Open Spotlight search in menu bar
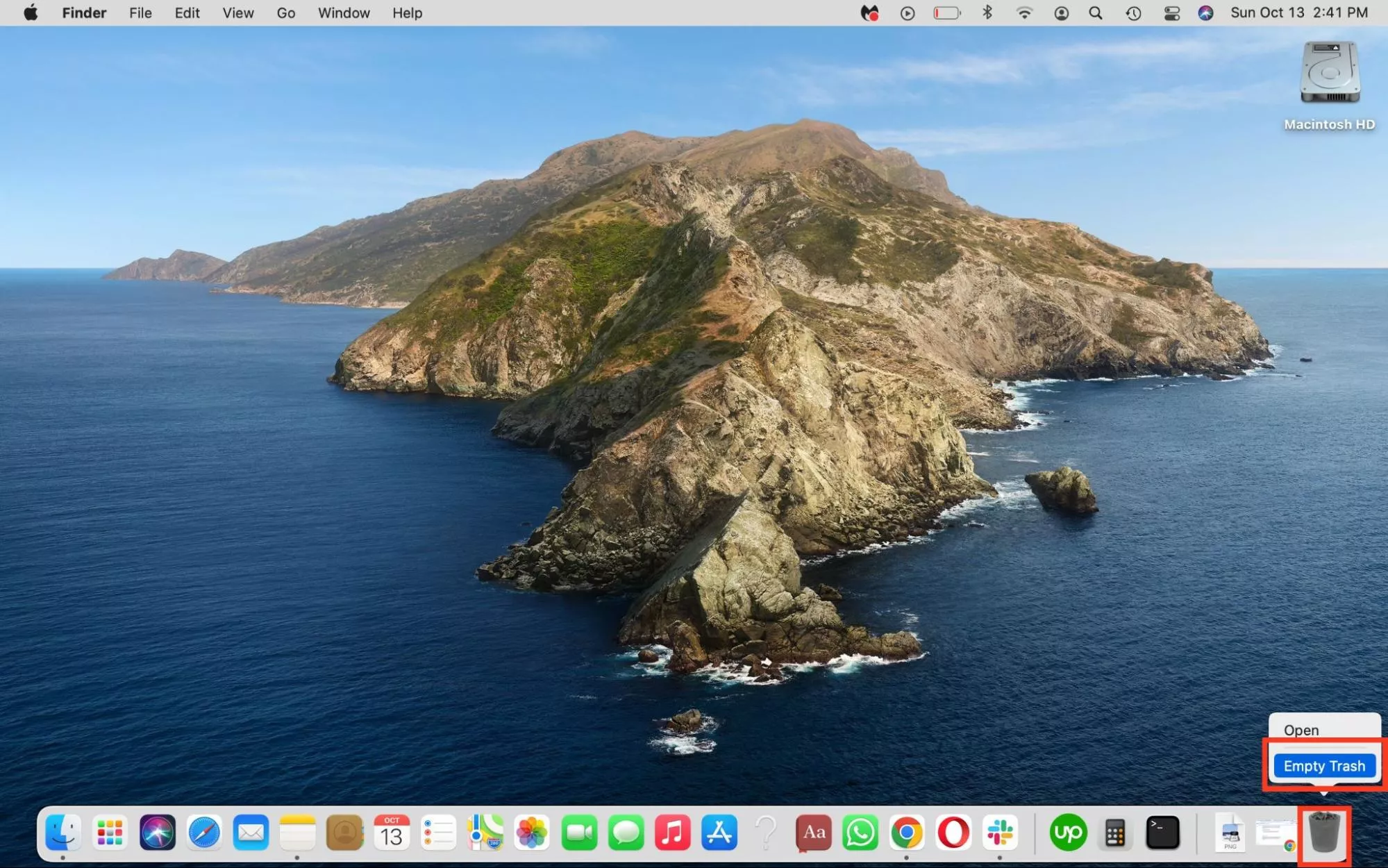The width and height of the screenshot is (1388, 868). pyautogui.click(x=1096, y=12)
